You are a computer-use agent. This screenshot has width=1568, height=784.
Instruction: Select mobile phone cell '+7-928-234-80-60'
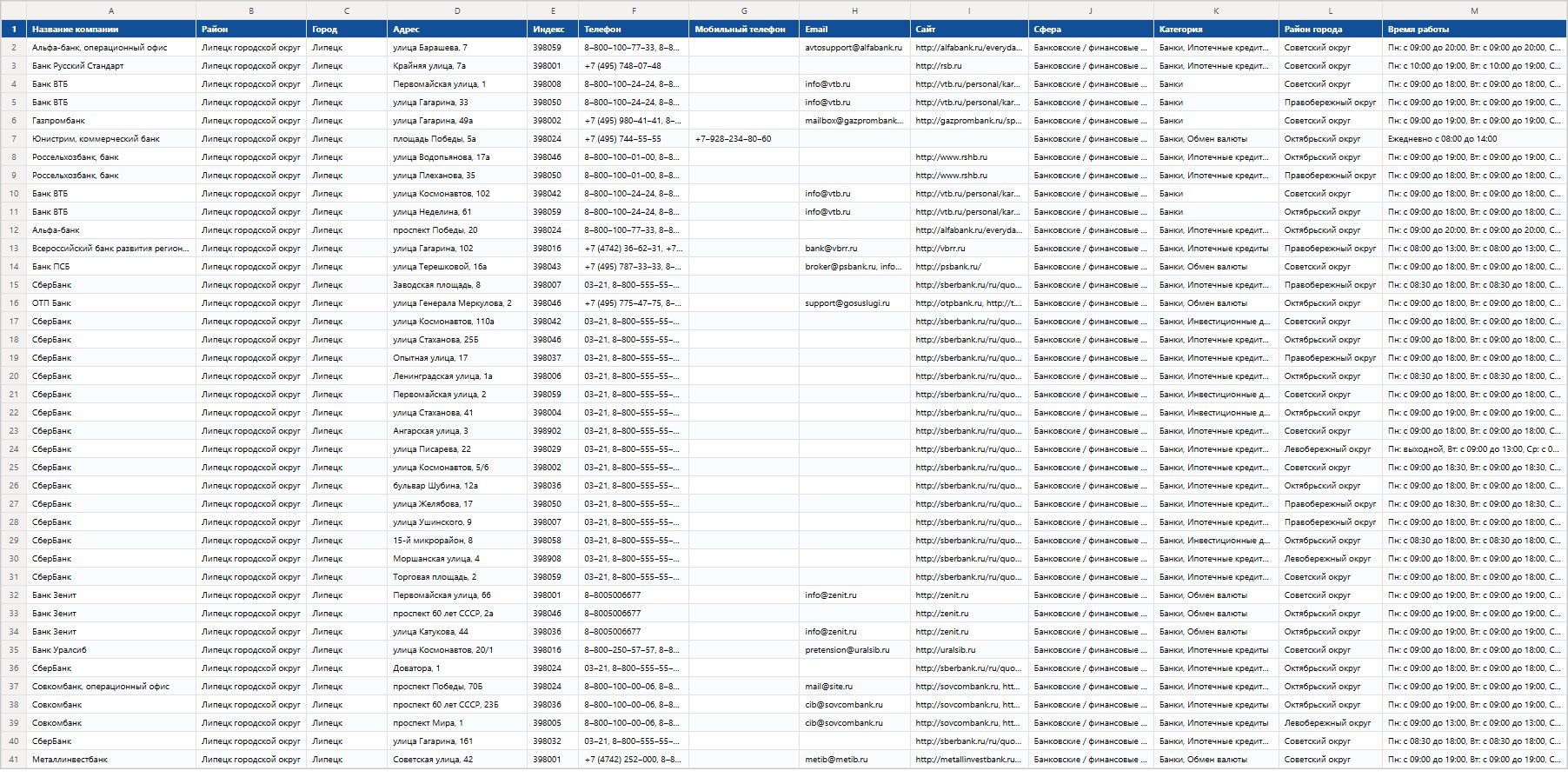click(x=744, y=139)
